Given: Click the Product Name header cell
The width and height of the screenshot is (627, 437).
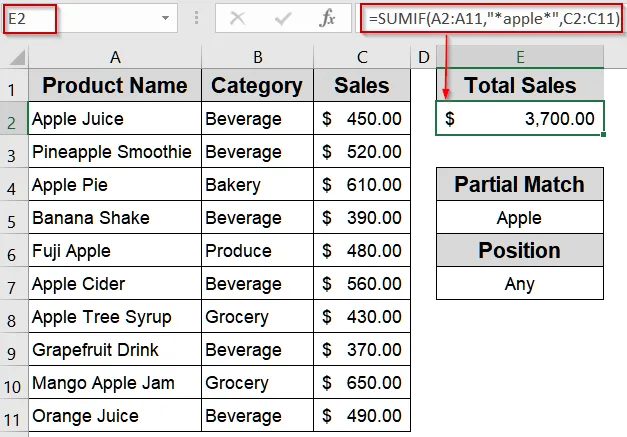Looking at the screenshot, I should pos(115,85).
